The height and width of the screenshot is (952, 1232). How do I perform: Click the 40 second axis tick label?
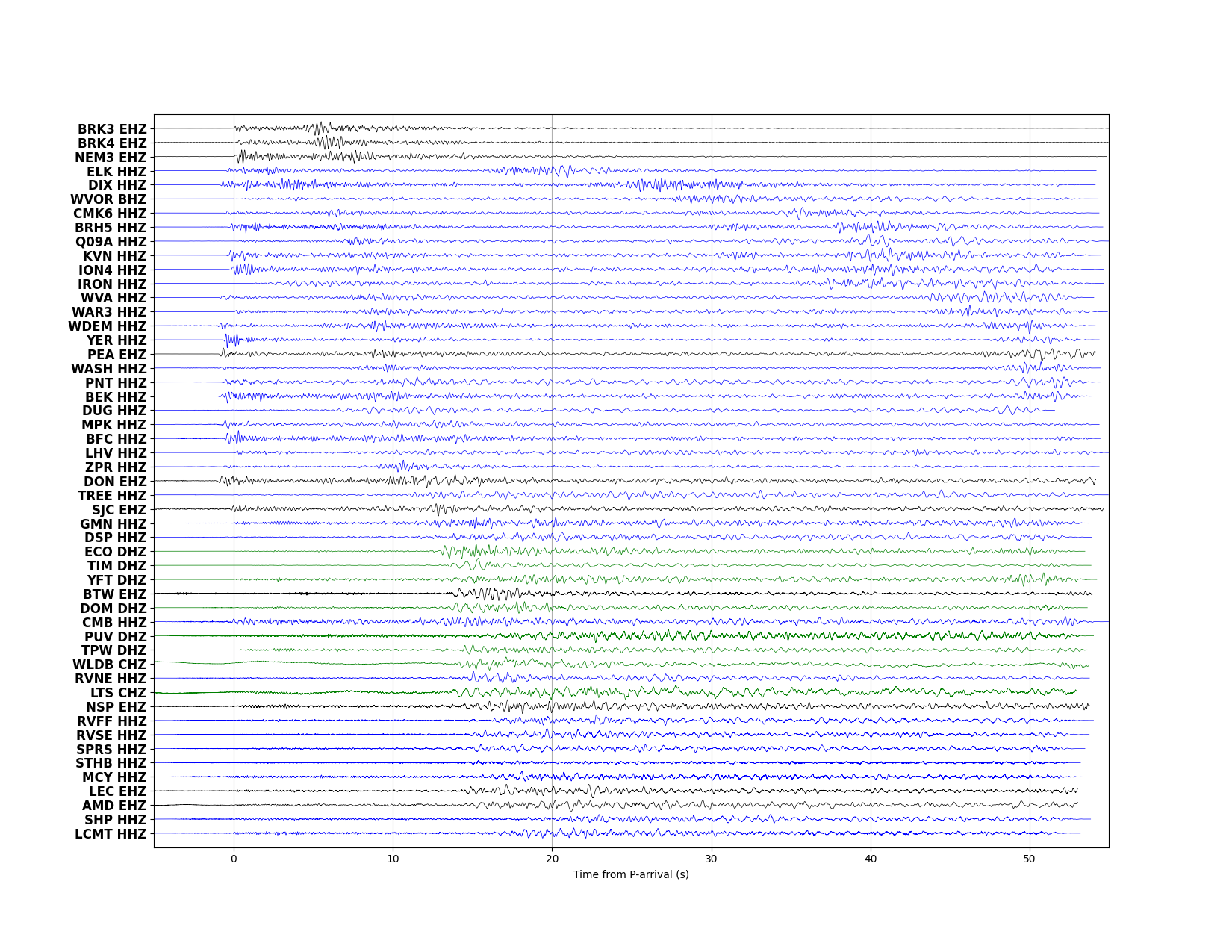click(x=871, y=859)
